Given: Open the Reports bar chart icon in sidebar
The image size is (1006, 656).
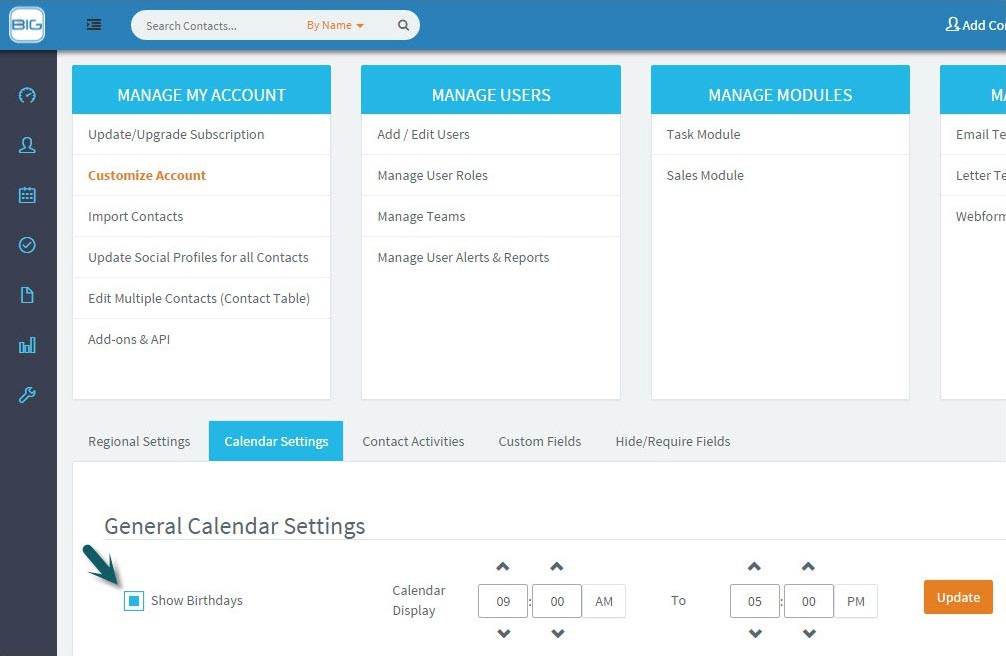Looking at the screenshot, I should click(27, 345).
